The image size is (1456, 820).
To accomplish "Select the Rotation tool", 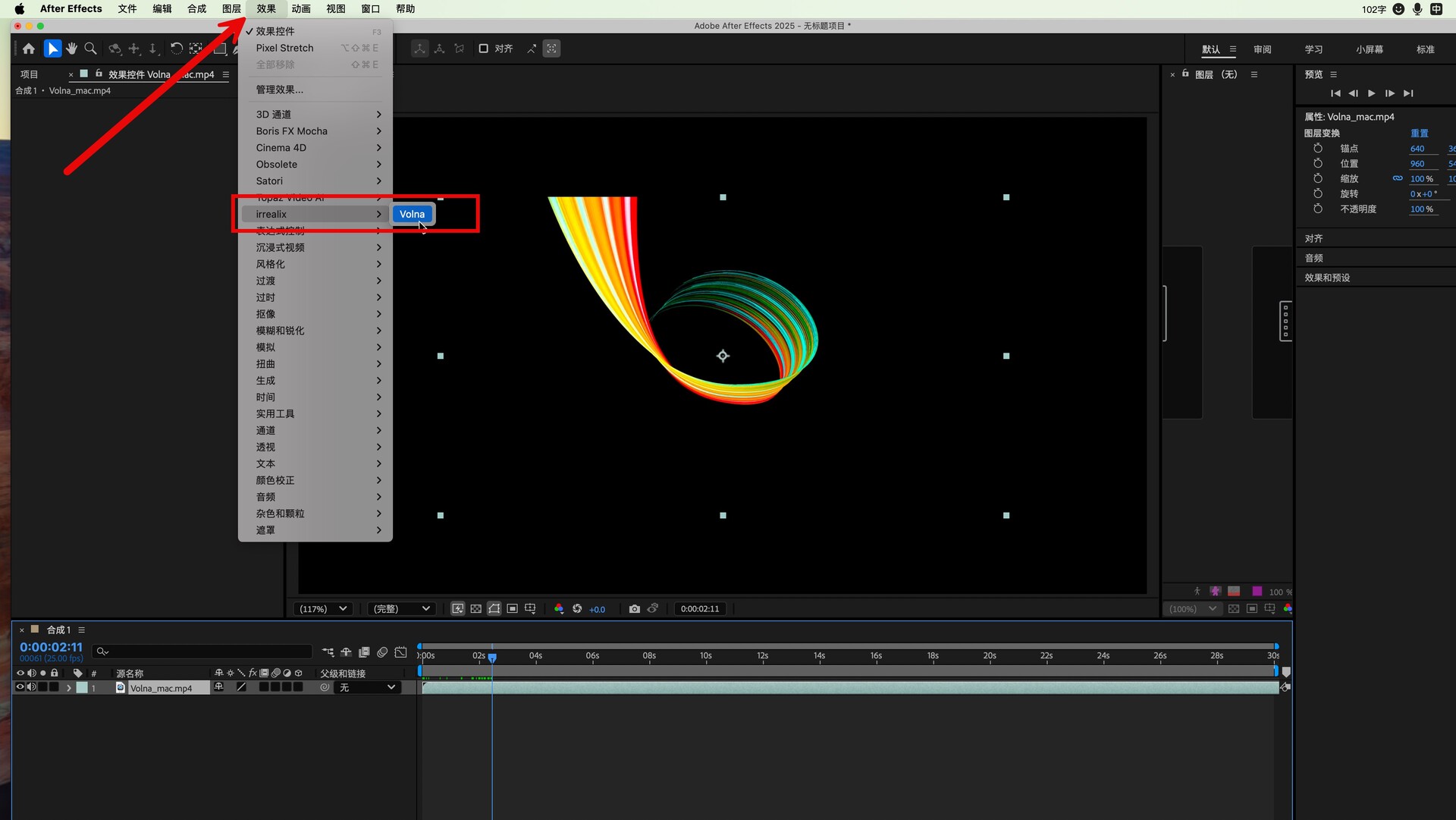I will click(176, 49).
